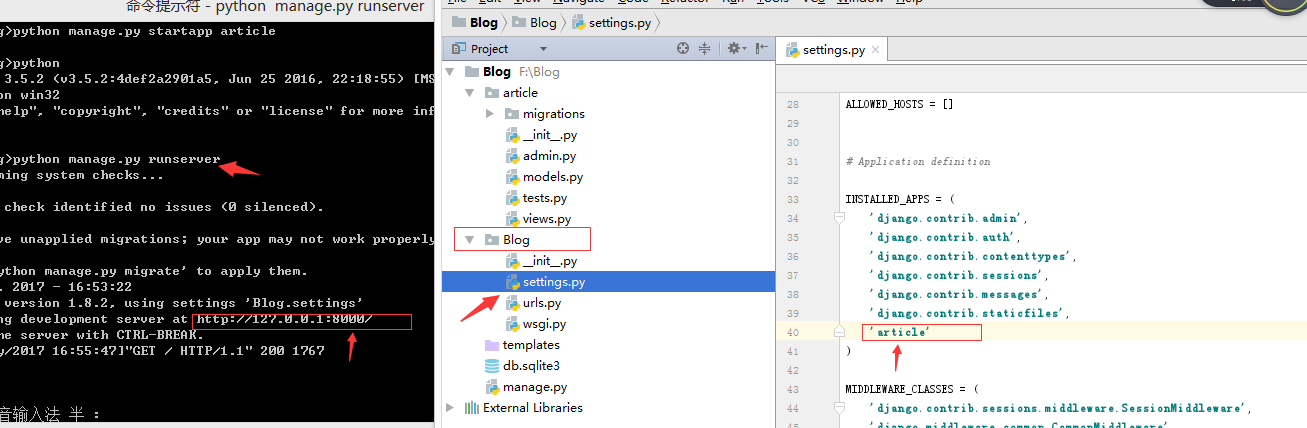The width and height of the screenshot is (1307, 428).
Task: Click the folder icon of the migrations package
Action: [512, 114]
